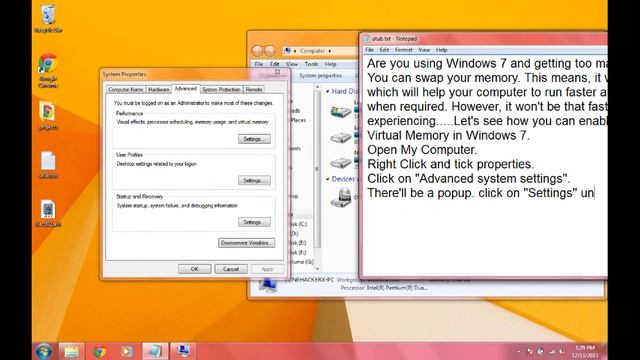Click the navigation pane scroll-down arrow
Viewport: 640px width, 360px height.
click(318, 269)
